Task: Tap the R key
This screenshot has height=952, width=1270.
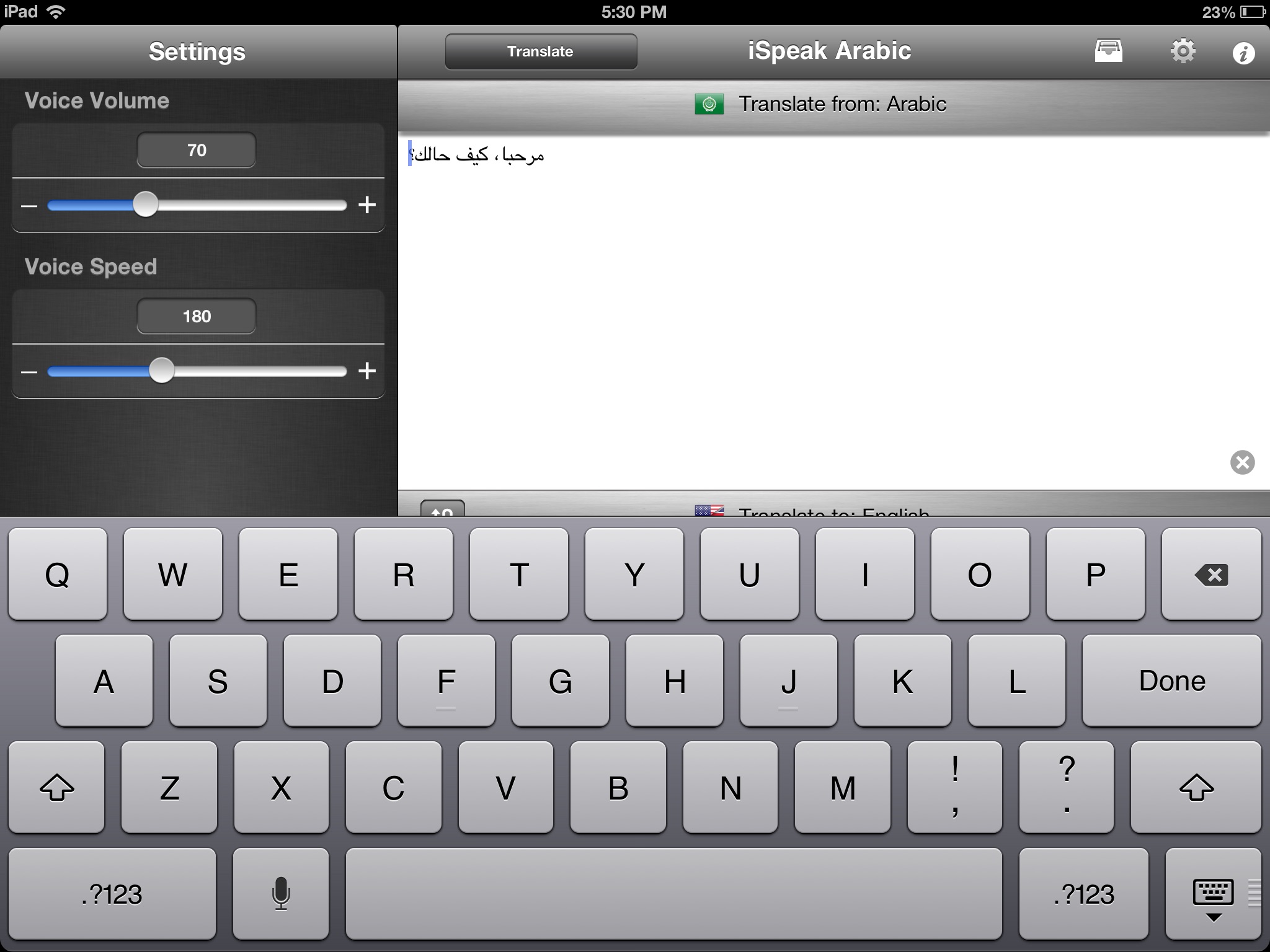Action: pos(404,574)
